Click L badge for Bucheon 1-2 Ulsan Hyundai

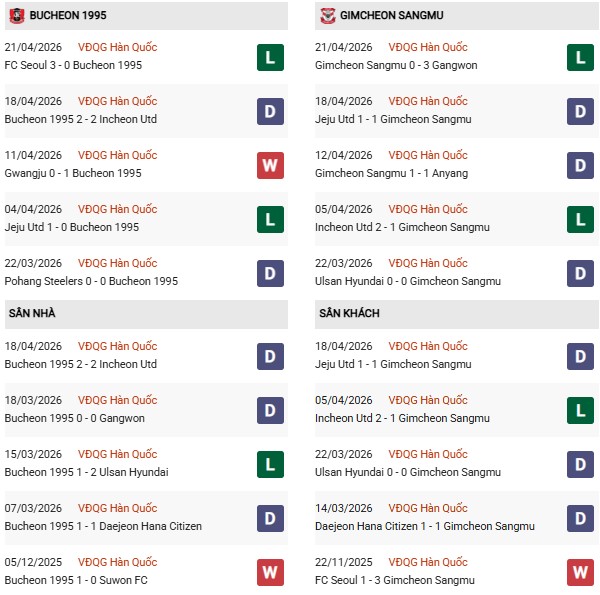(x=270, y=464)
